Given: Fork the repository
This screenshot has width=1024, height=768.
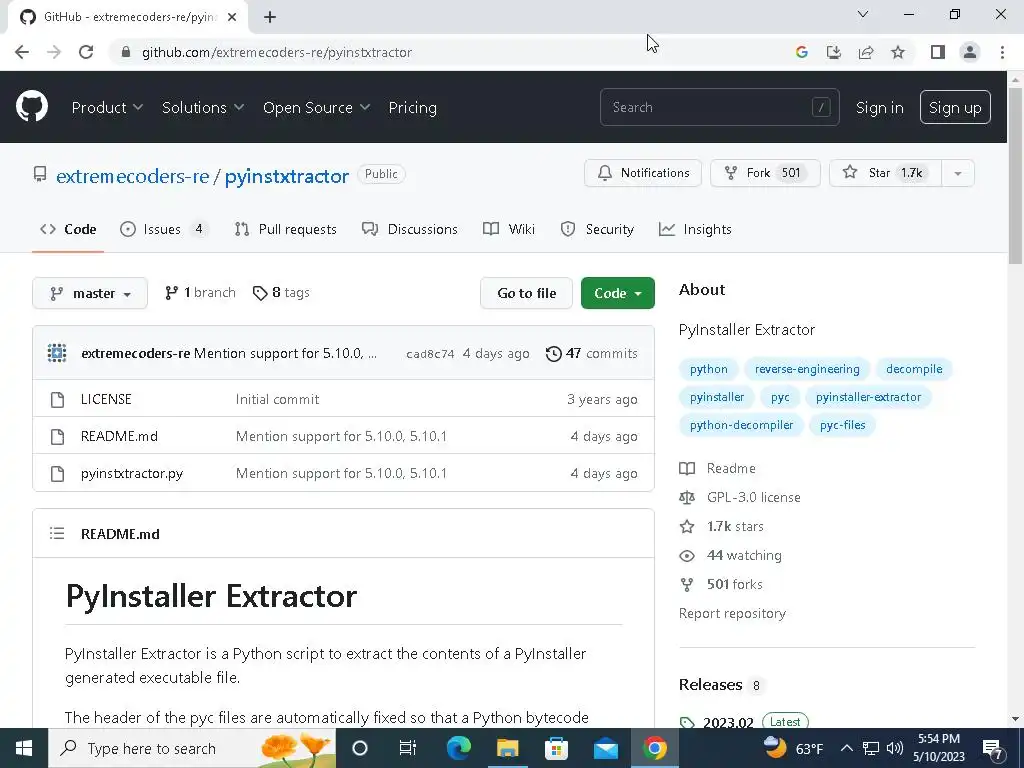Looking at the screenshot, I should (765, 173).
